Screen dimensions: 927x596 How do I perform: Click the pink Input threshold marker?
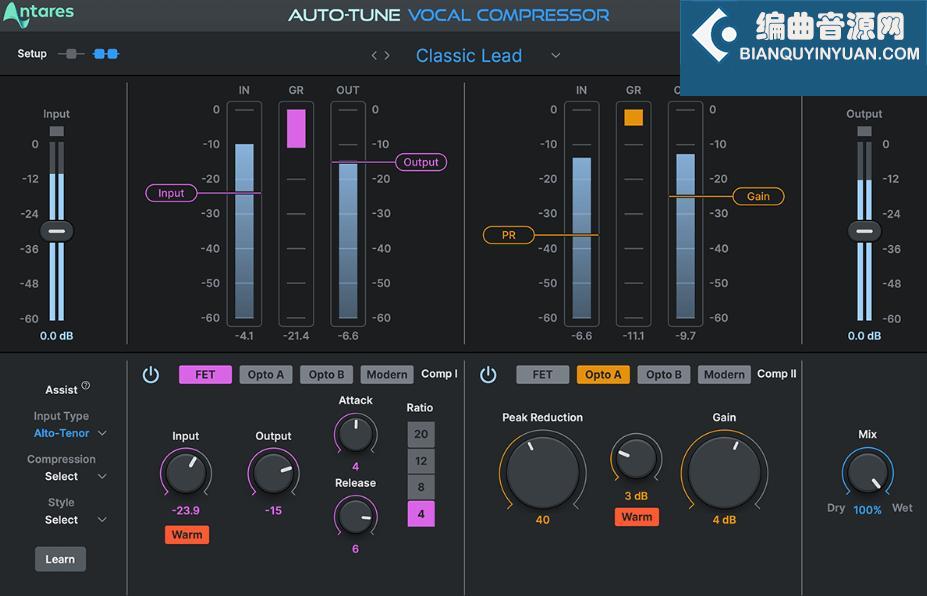coord(171,193)
